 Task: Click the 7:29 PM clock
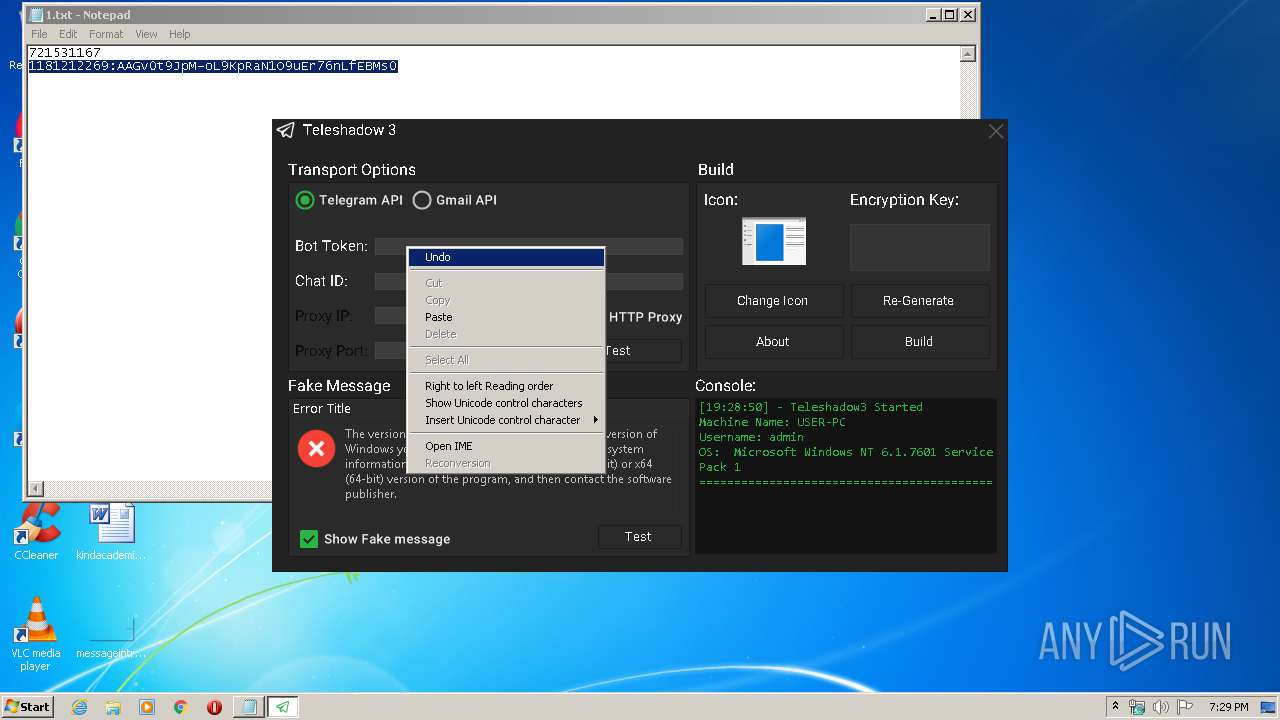[x=1228, y=707]
